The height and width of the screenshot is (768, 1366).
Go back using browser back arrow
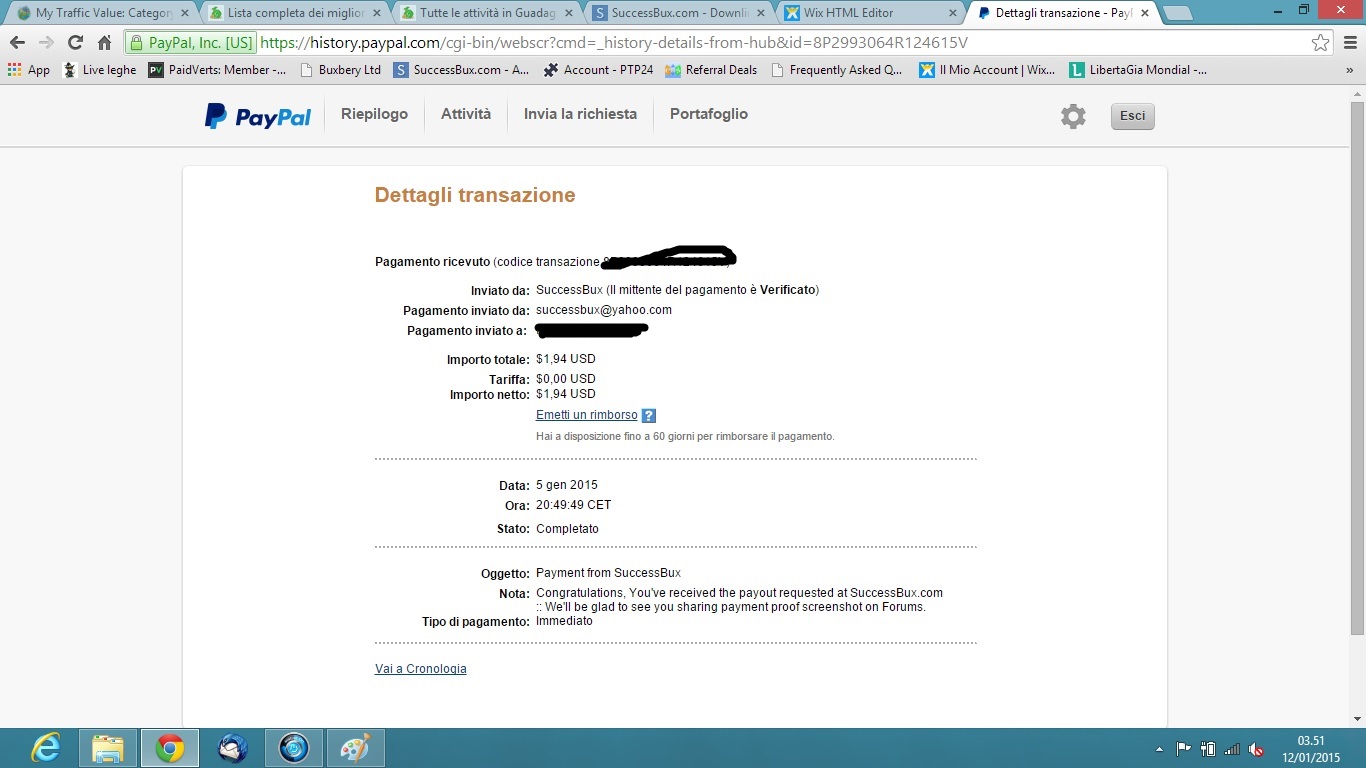click(17, 43)
